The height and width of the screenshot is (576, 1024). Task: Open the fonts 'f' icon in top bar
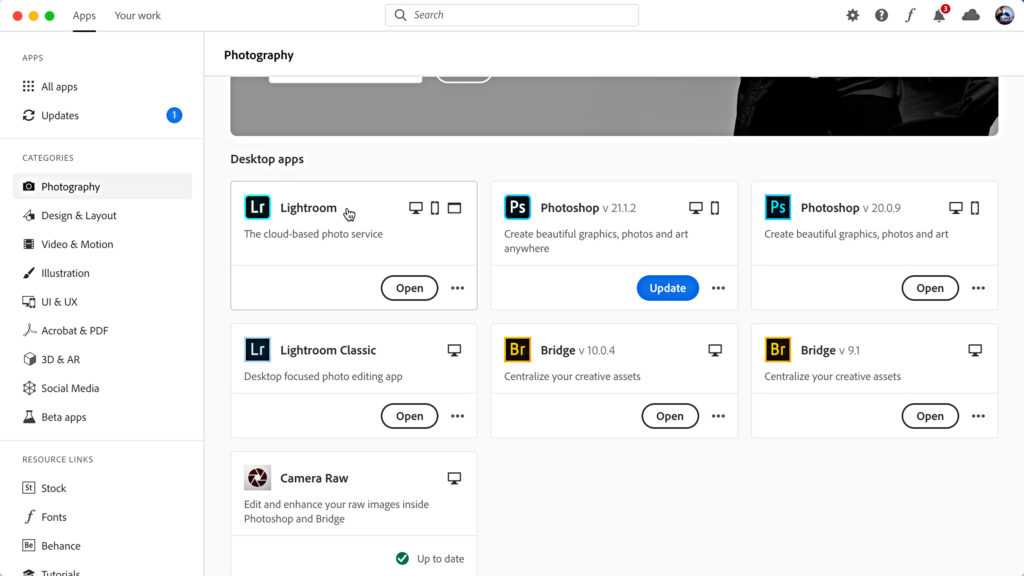click(910, 15)
